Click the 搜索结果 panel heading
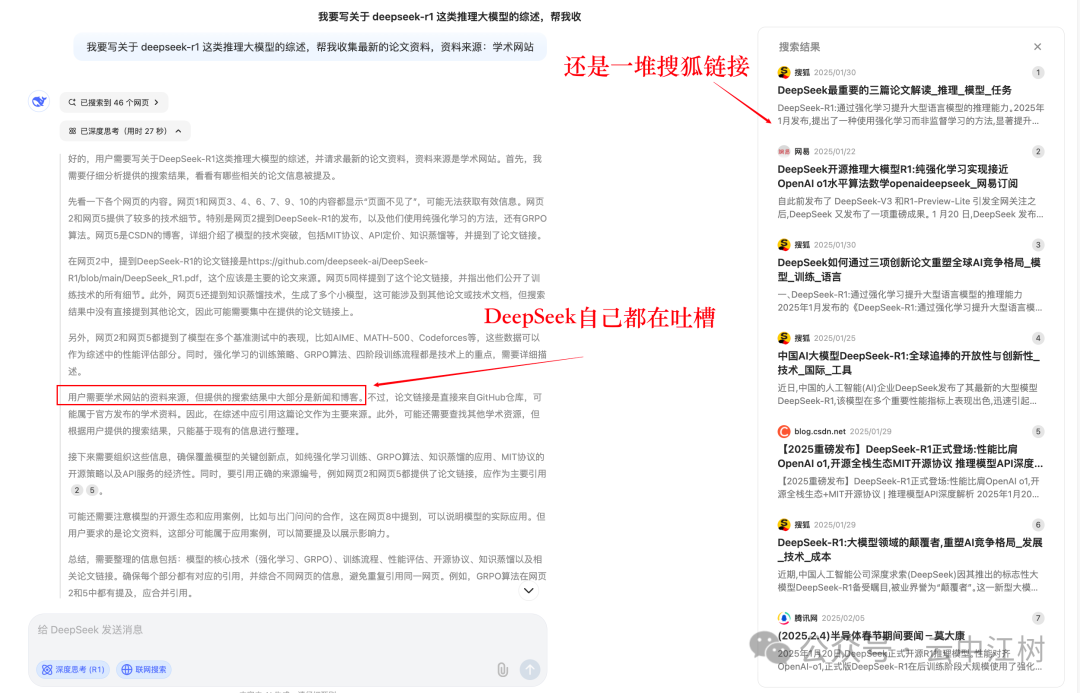The width and height of the screenshot is (1080, 693). click(799, 47)
